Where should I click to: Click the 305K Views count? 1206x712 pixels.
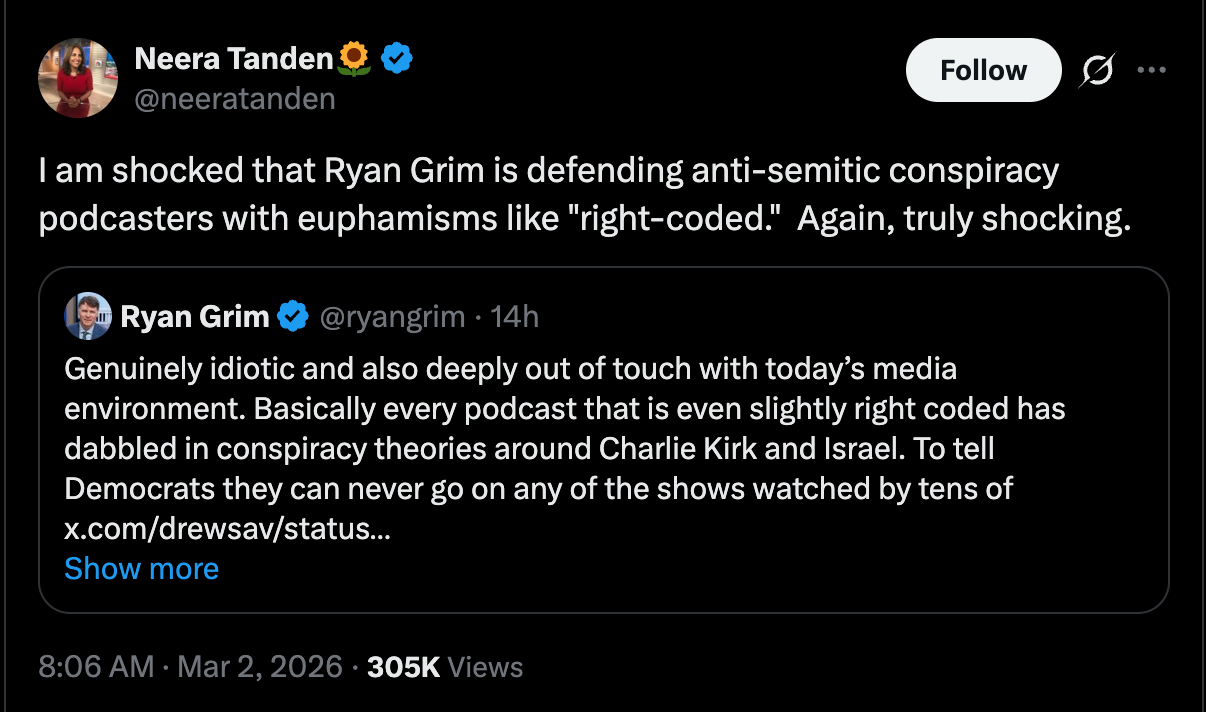point(445,667)
